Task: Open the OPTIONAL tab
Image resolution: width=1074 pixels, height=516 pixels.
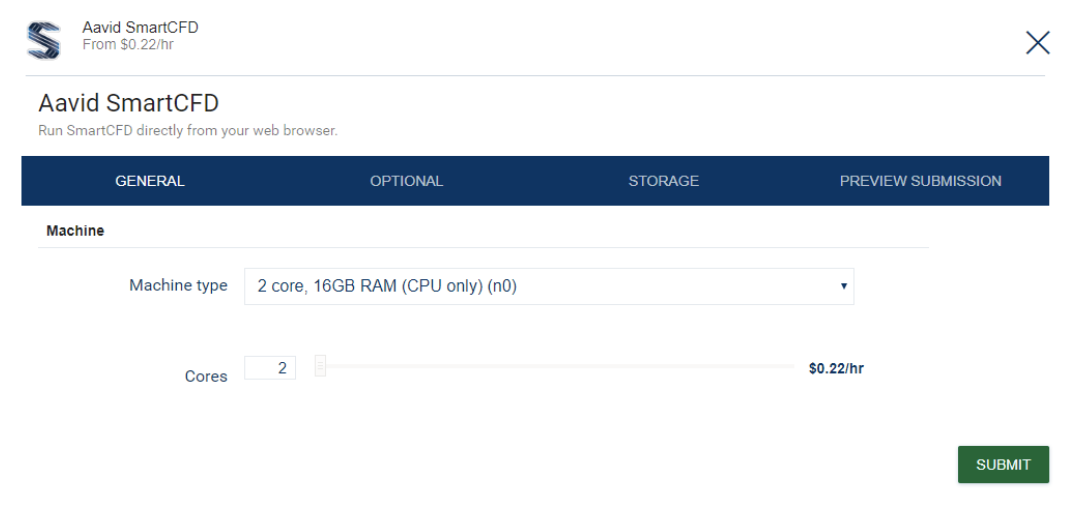Action: pyautogui.click(x=406, y=181)
